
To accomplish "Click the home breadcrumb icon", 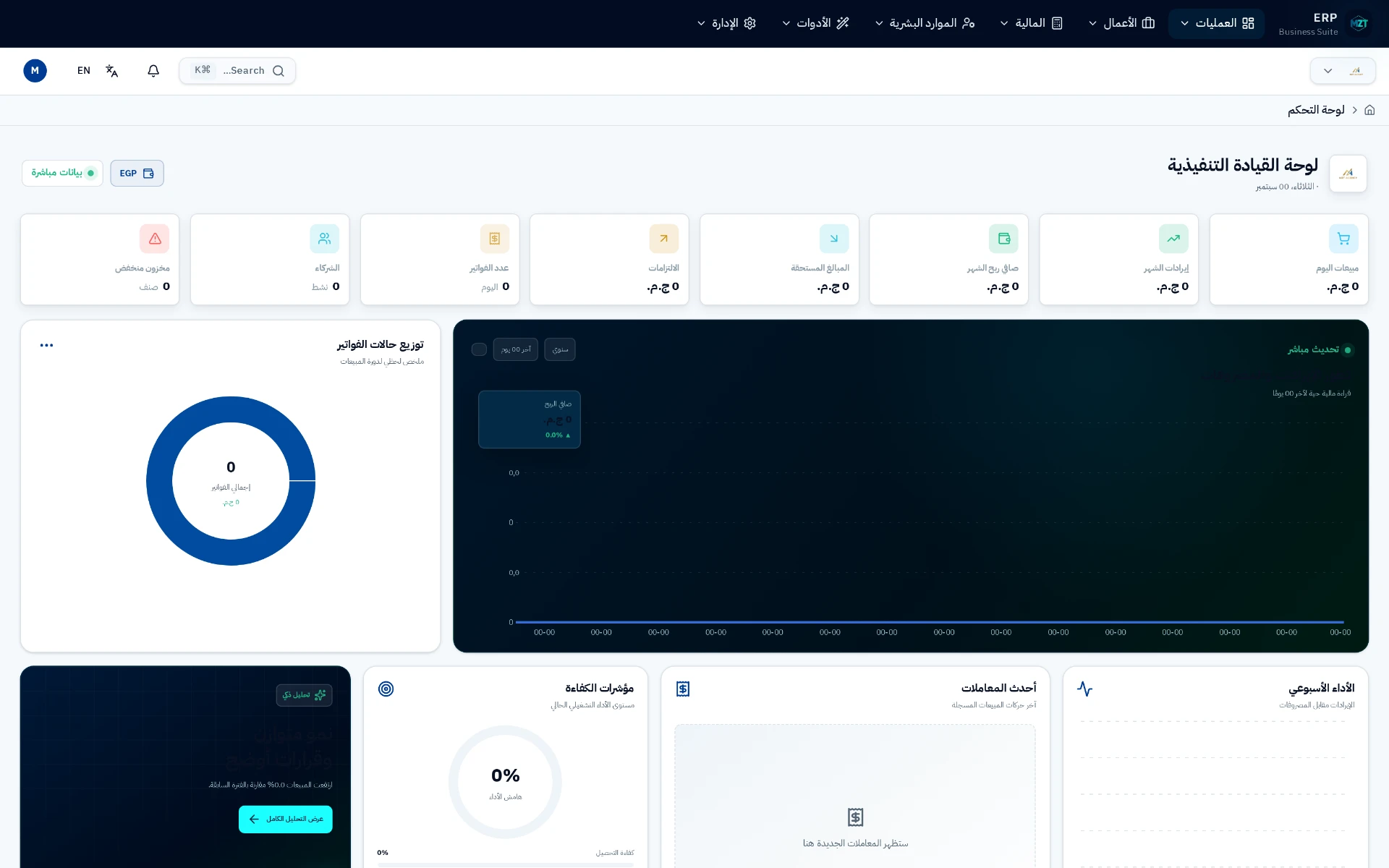I will tap(1369, 110).
